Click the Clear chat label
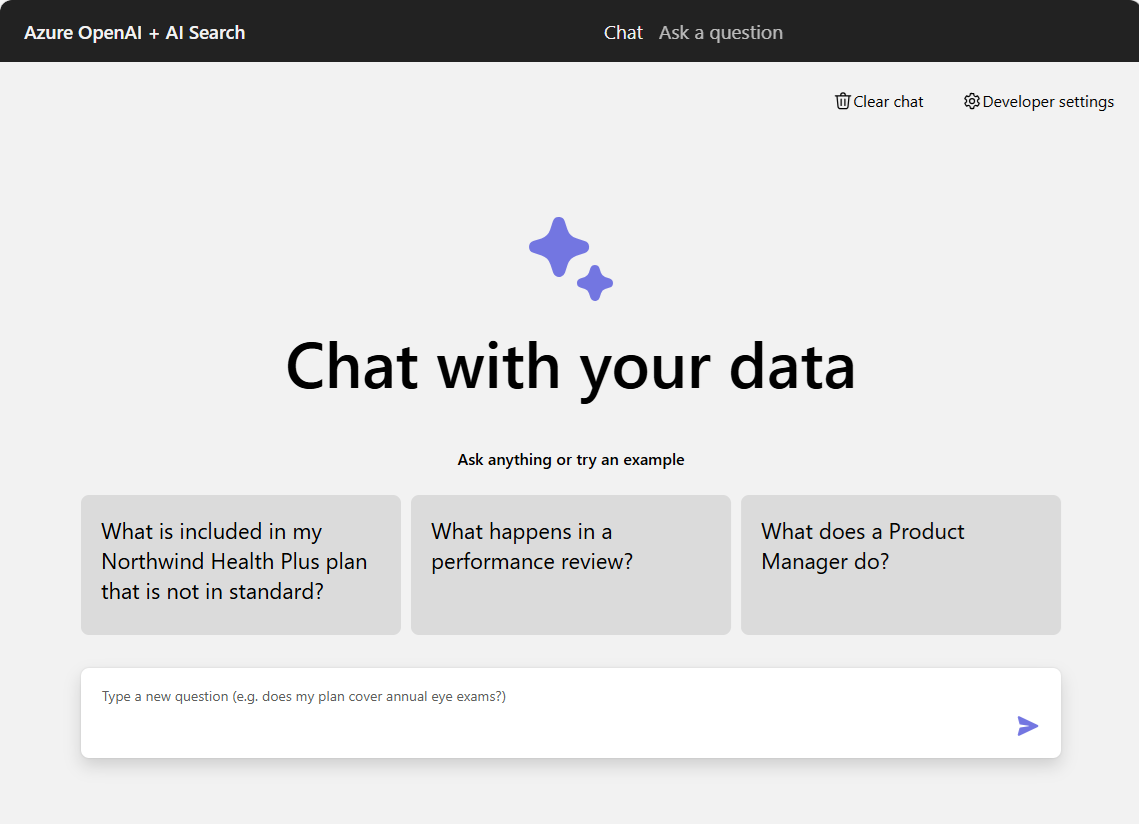 tap(888, 101)
